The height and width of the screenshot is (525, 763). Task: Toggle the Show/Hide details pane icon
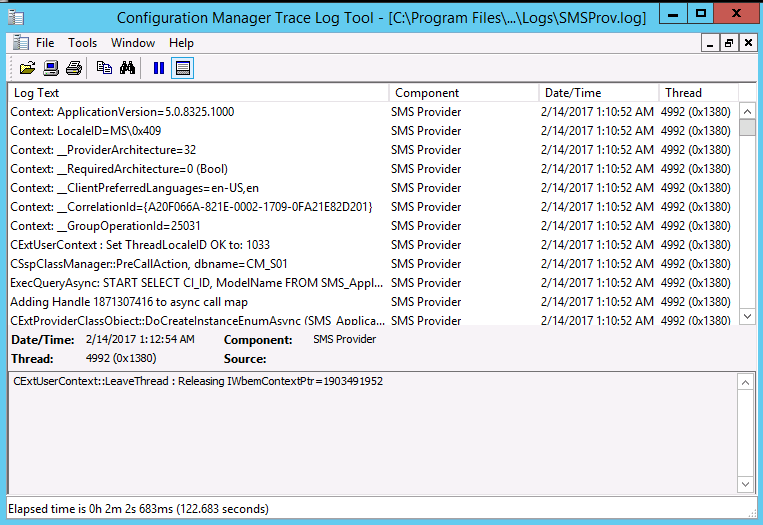(182, 68)
